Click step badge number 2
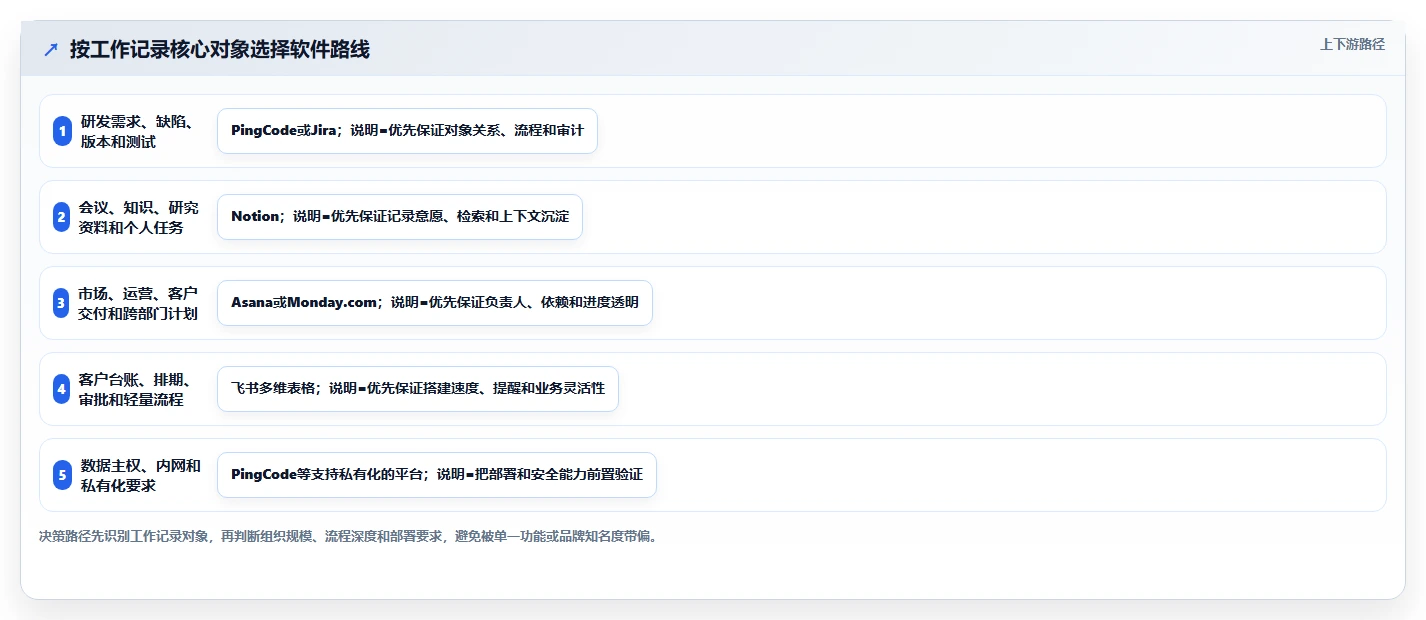Viewport: 1426px width, 620px height. (62, 217)
